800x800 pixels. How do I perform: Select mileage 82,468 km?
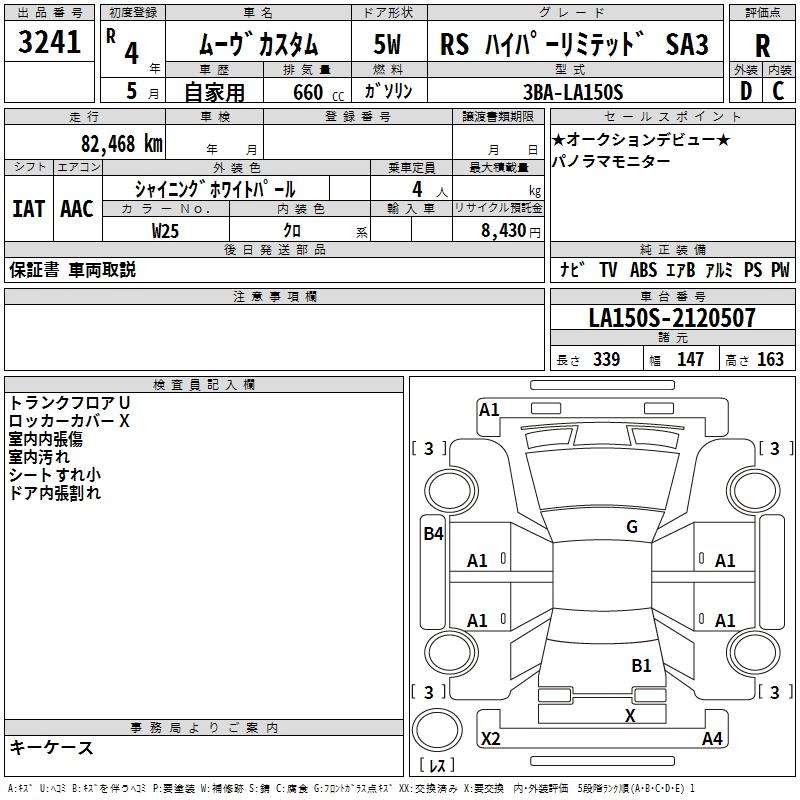[x=121, y=144]
